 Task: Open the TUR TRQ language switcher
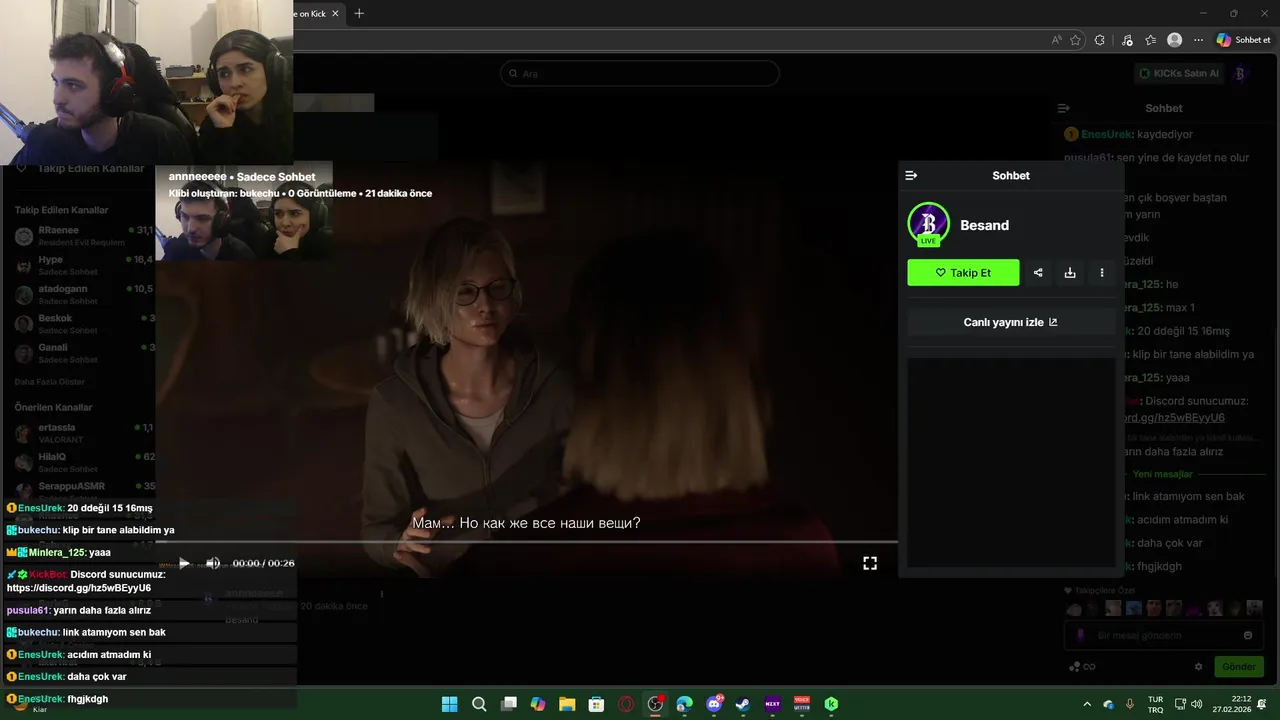coord(1155,704)
